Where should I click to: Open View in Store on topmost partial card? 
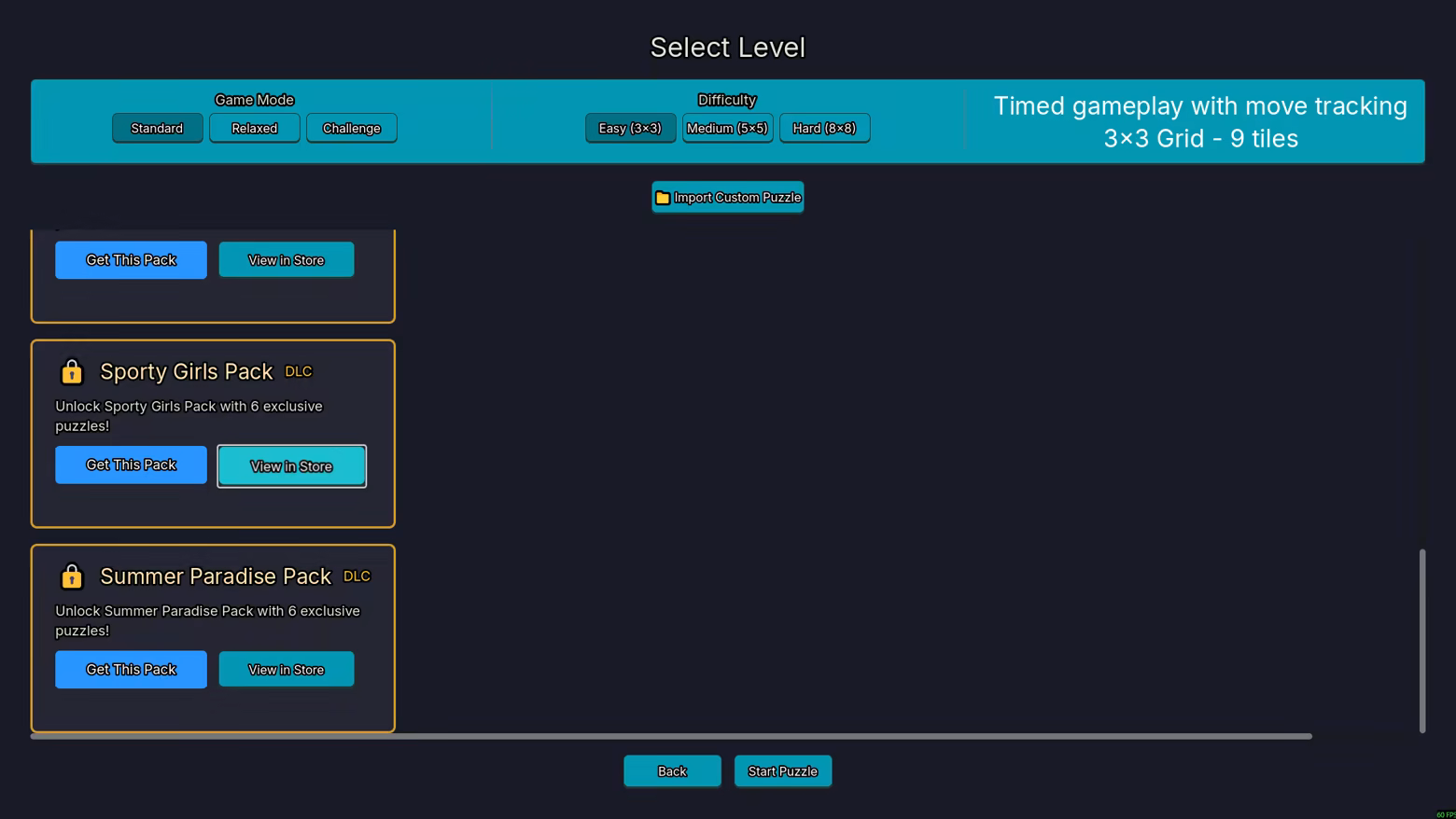(286, 260)
